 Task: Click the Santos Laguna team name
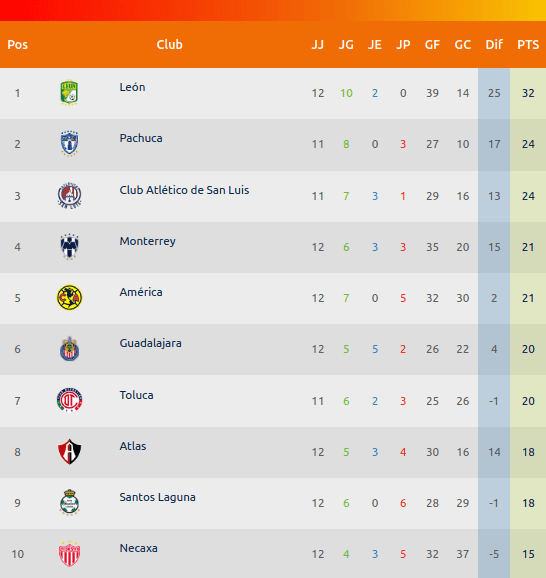[157, 497]
